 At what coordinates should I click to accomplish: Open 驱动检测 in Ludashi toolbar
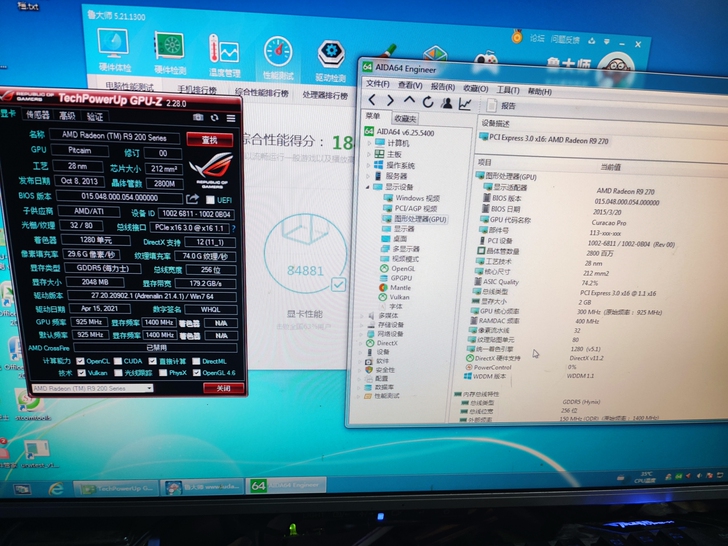click(x=331, y=60)
